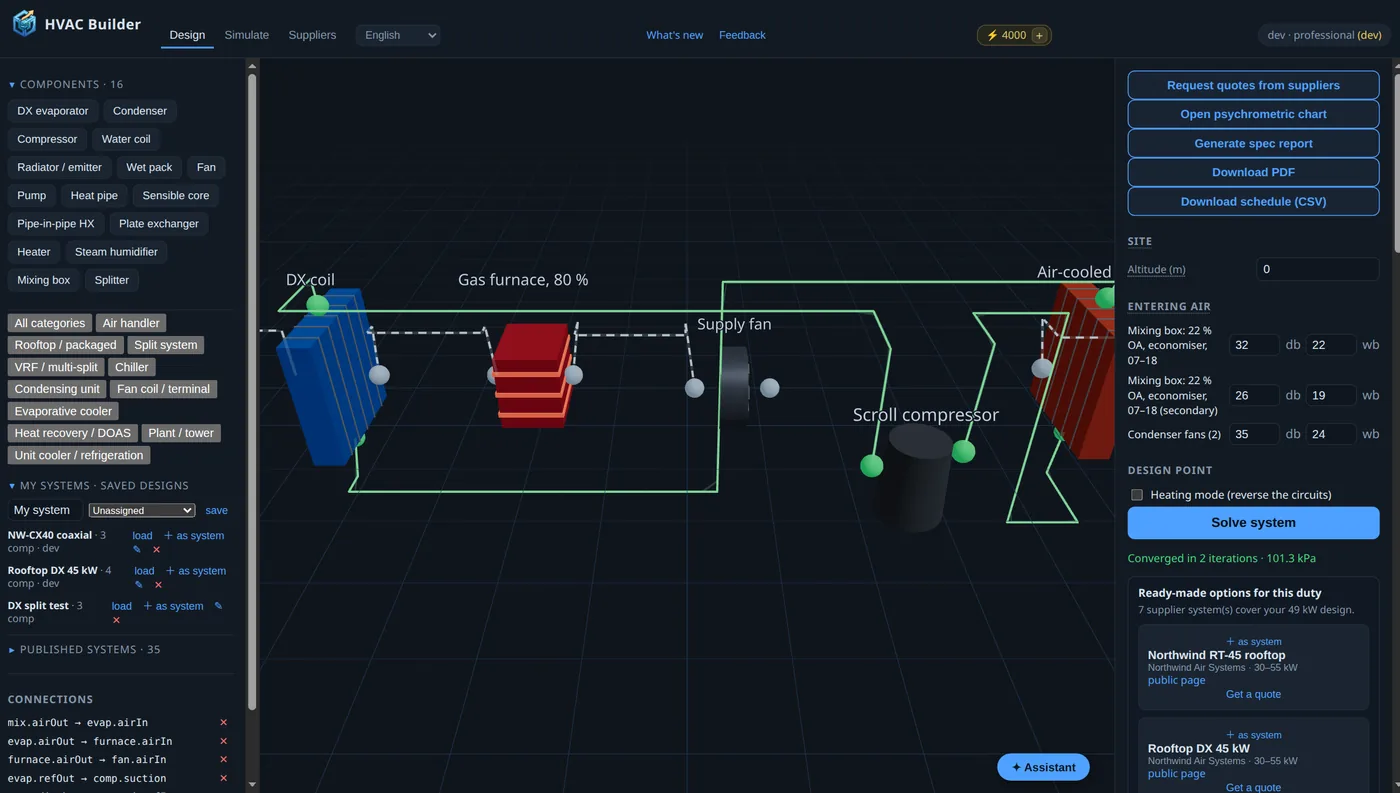Filter by Condensing unit category

[57, 389]
